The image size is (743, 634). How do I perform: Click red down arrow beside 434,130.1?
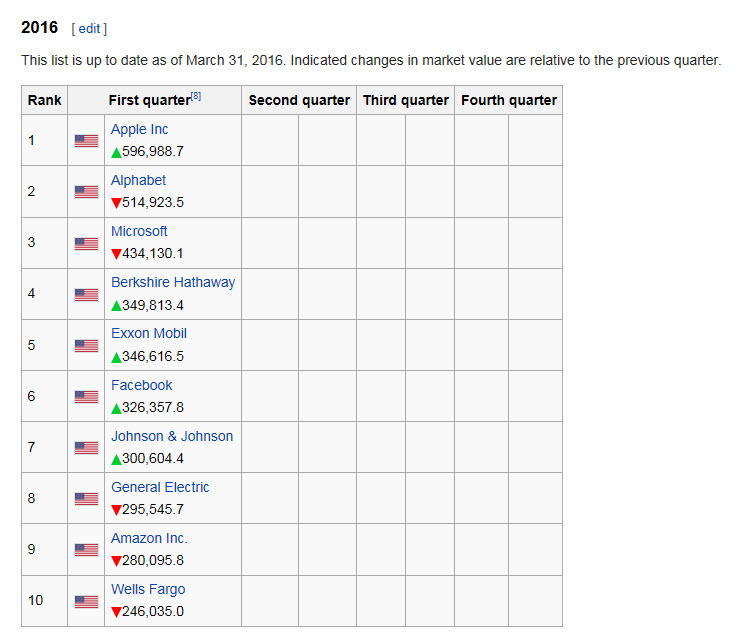pos(116,254)
